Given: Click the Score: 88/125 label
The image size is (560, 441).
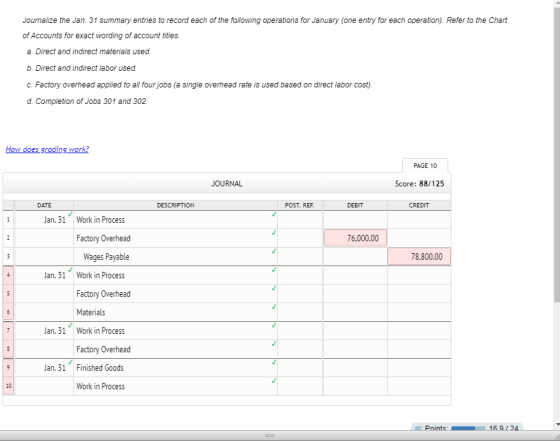Looking at the screenshot, I should [x=419, y=184].
